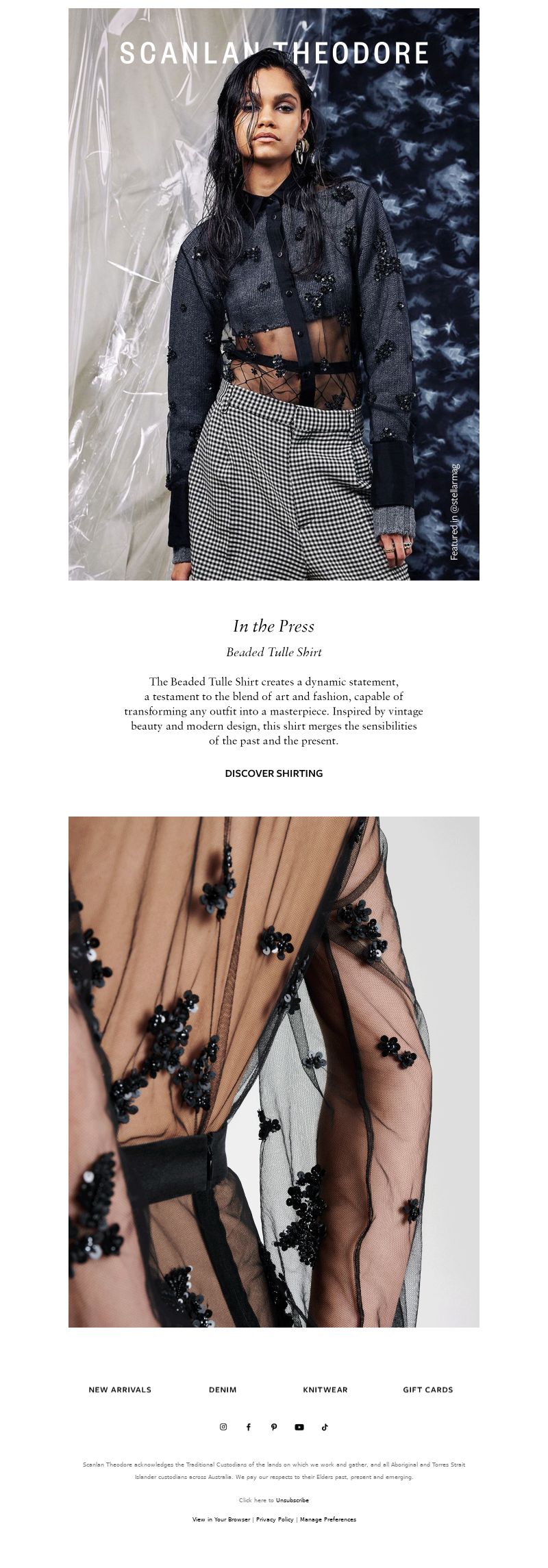The width and height of the screenshot is (548, 1568).
Task: Open the Privacy Policy link
Action: 275,1519
